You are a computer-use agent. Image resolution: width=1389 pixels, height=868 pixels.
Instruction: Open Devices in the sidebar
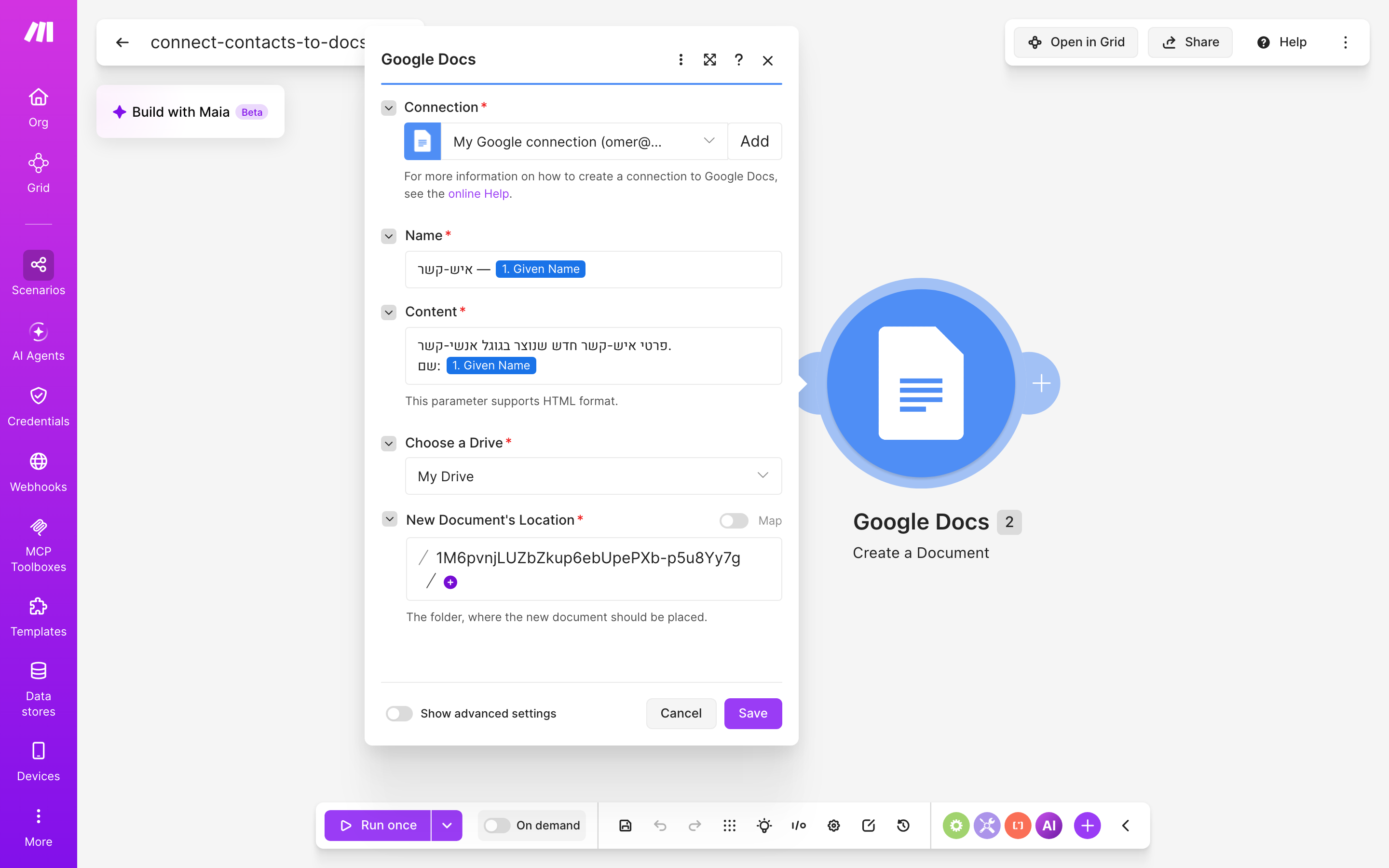pos(39,762)
